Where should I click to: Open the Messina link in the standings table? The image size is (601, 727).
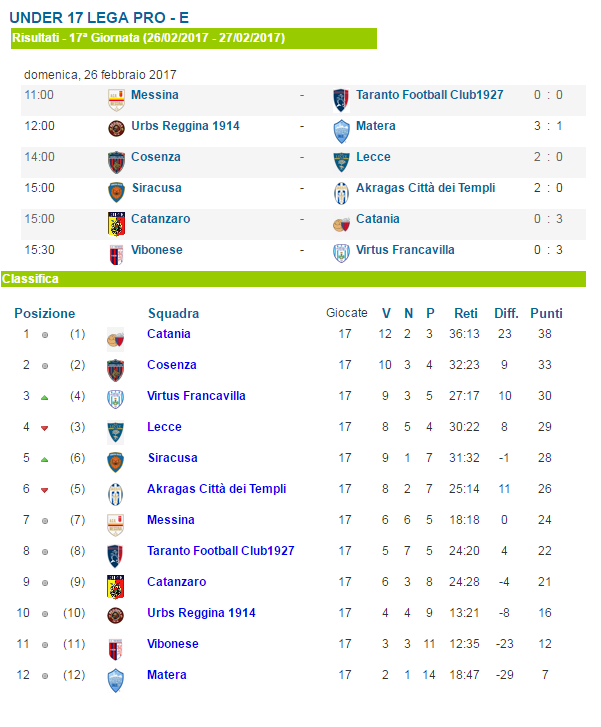(x=171, y=520)
